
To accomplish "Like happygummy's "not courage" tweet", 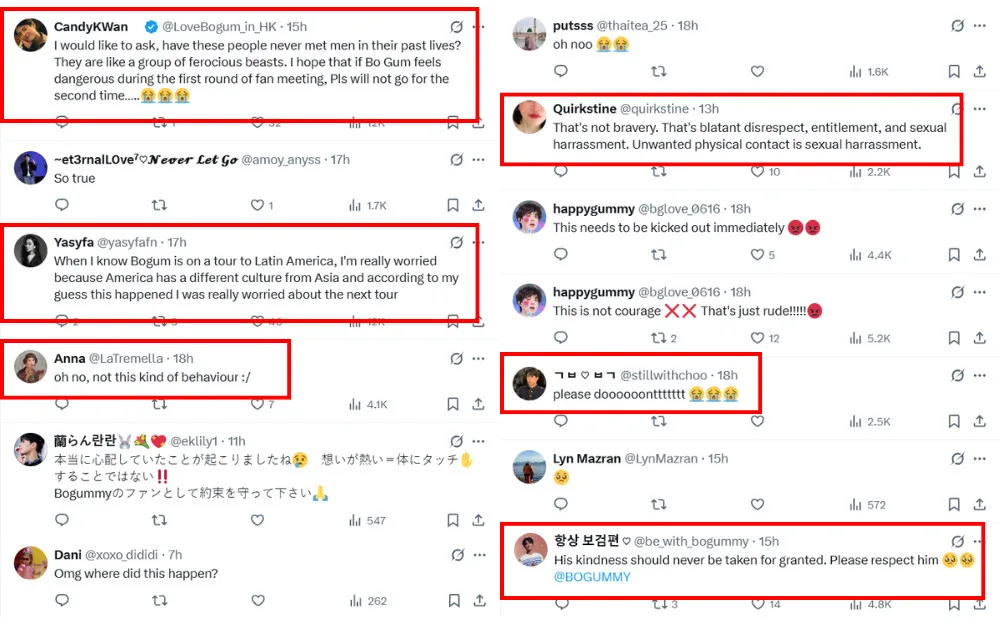I will [x=757, y=338].
